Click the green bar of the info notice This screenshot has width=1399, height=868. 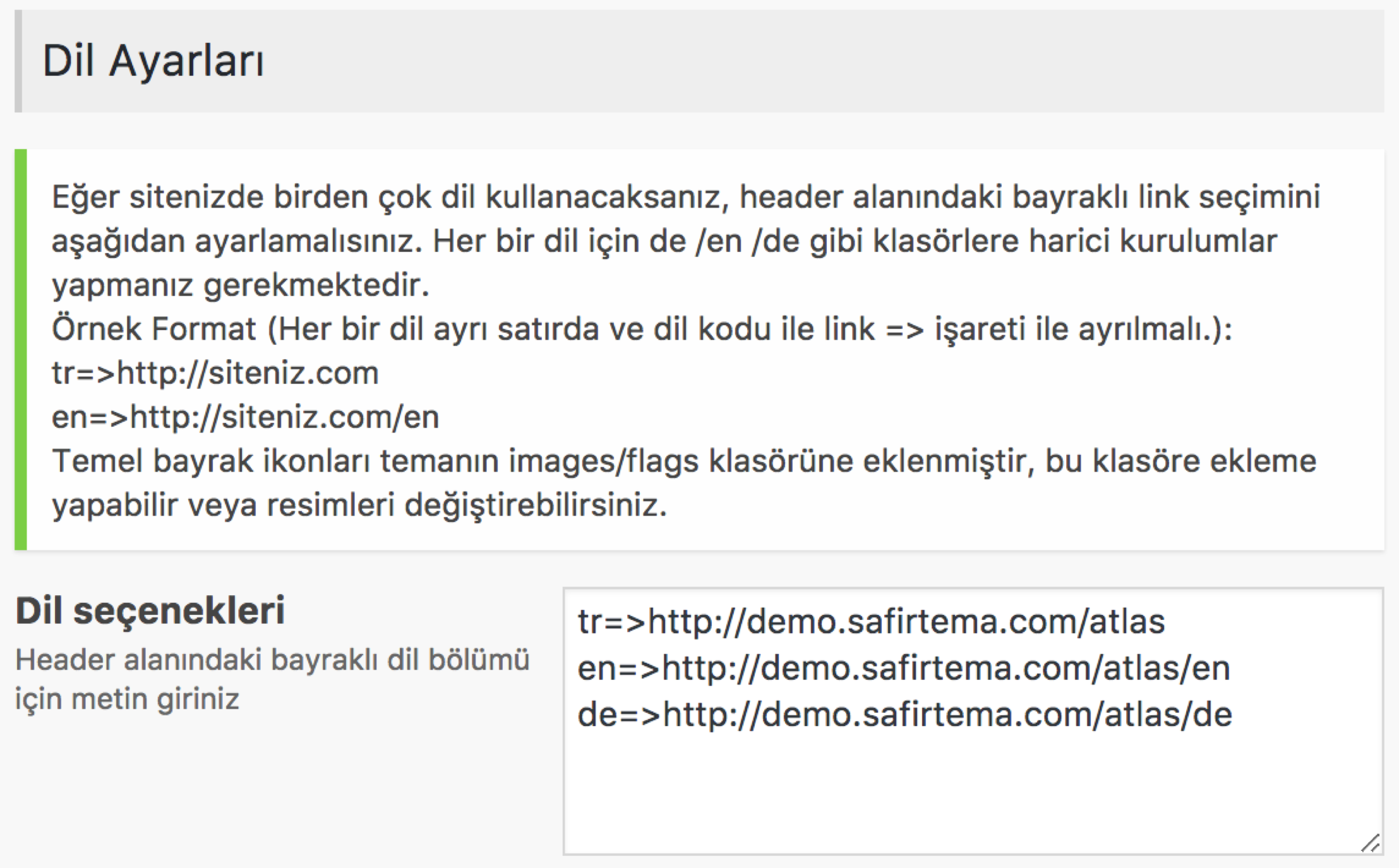pyautogui.click(x=21, y=350)
